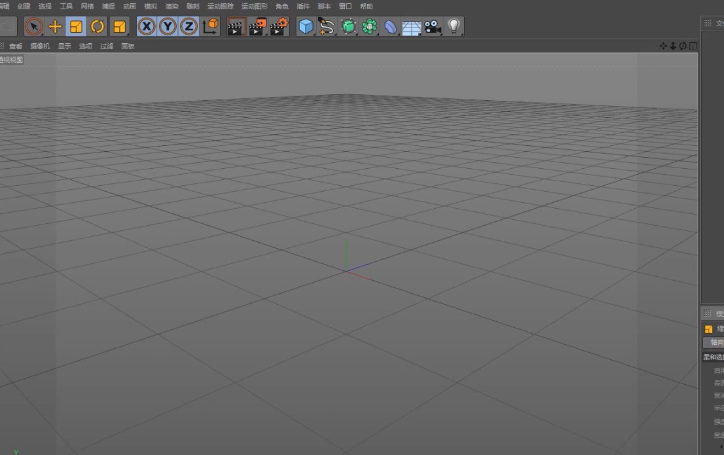Image resolution: width=724 pixels, height=455 pixels.
Task: Activate the Rotate tool icon
Action: (97, 26)
